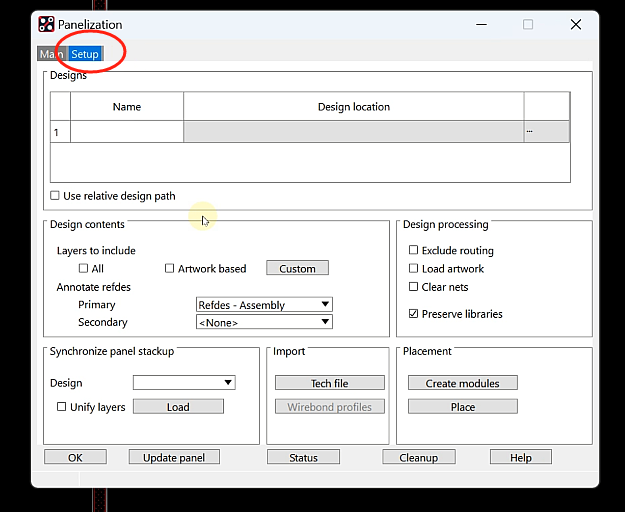Click the Name cell in row 1
The image size is (625, 512).
(127, 132)
